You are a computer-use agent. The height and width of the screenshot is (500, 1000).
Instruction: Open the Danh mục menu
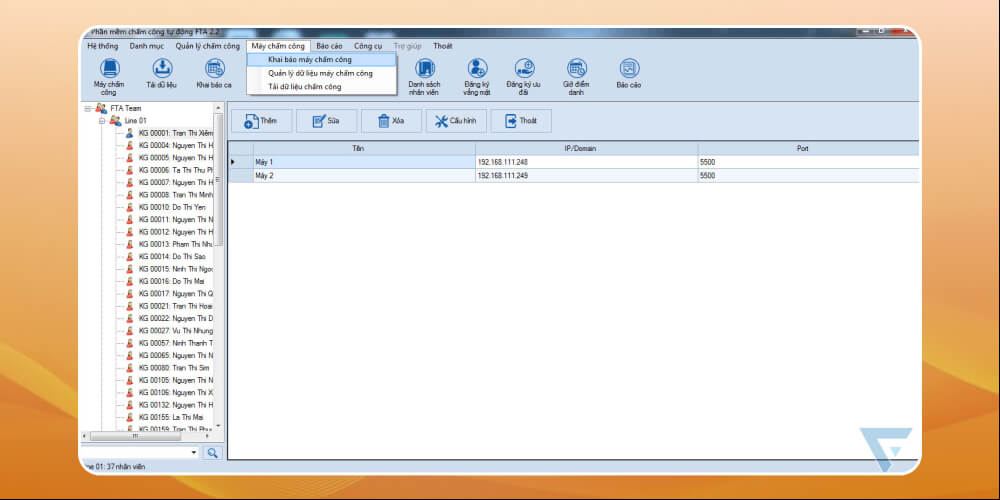coord(146,46)
